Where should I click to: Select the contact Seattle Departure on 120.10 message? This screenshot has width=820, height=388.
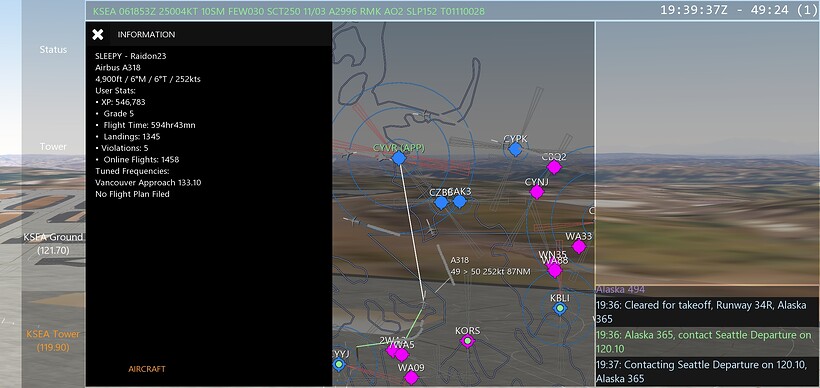[x=707, y=342]
